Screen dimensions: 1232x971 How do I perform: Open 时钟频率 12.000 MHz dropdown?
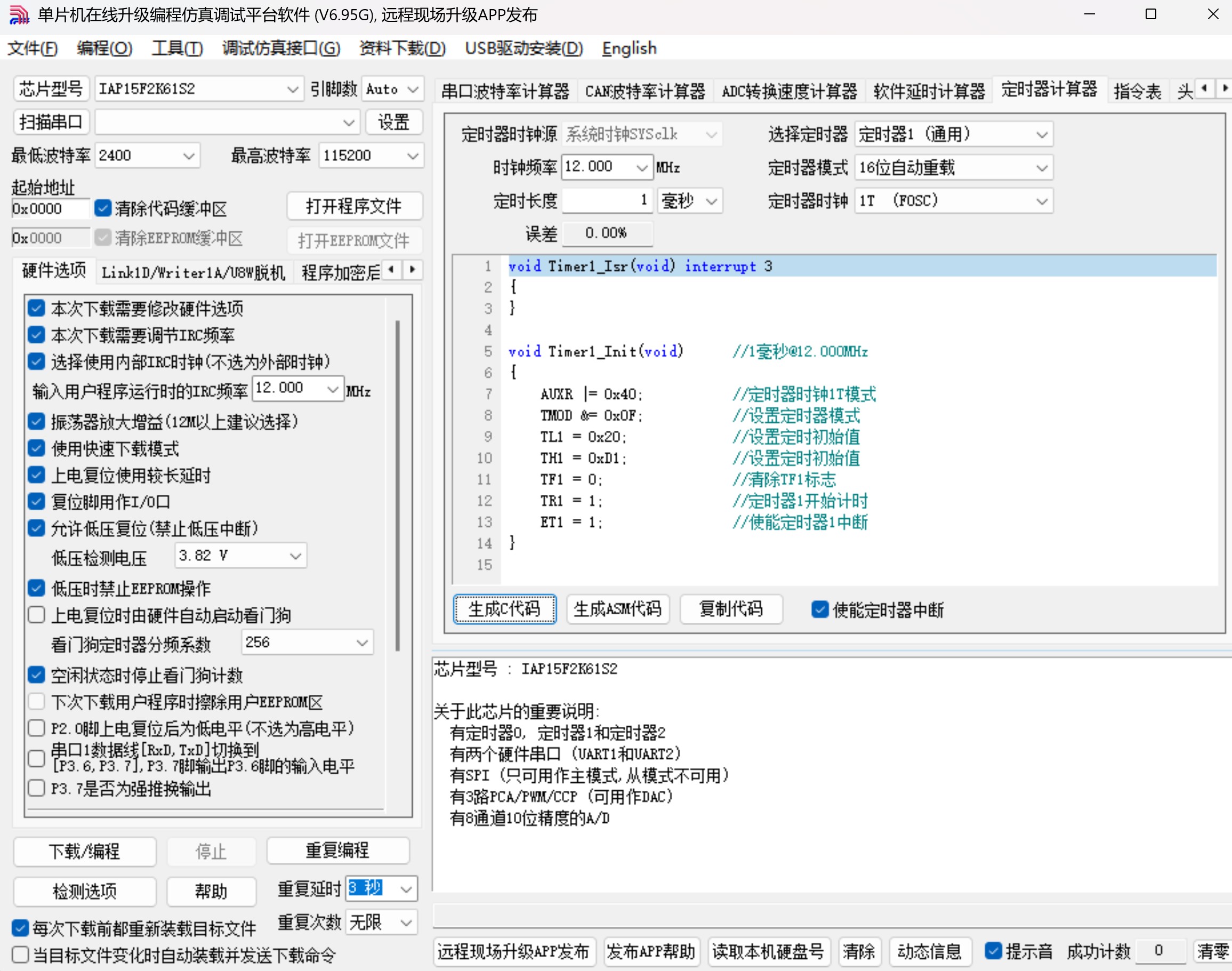click(607, 167)
